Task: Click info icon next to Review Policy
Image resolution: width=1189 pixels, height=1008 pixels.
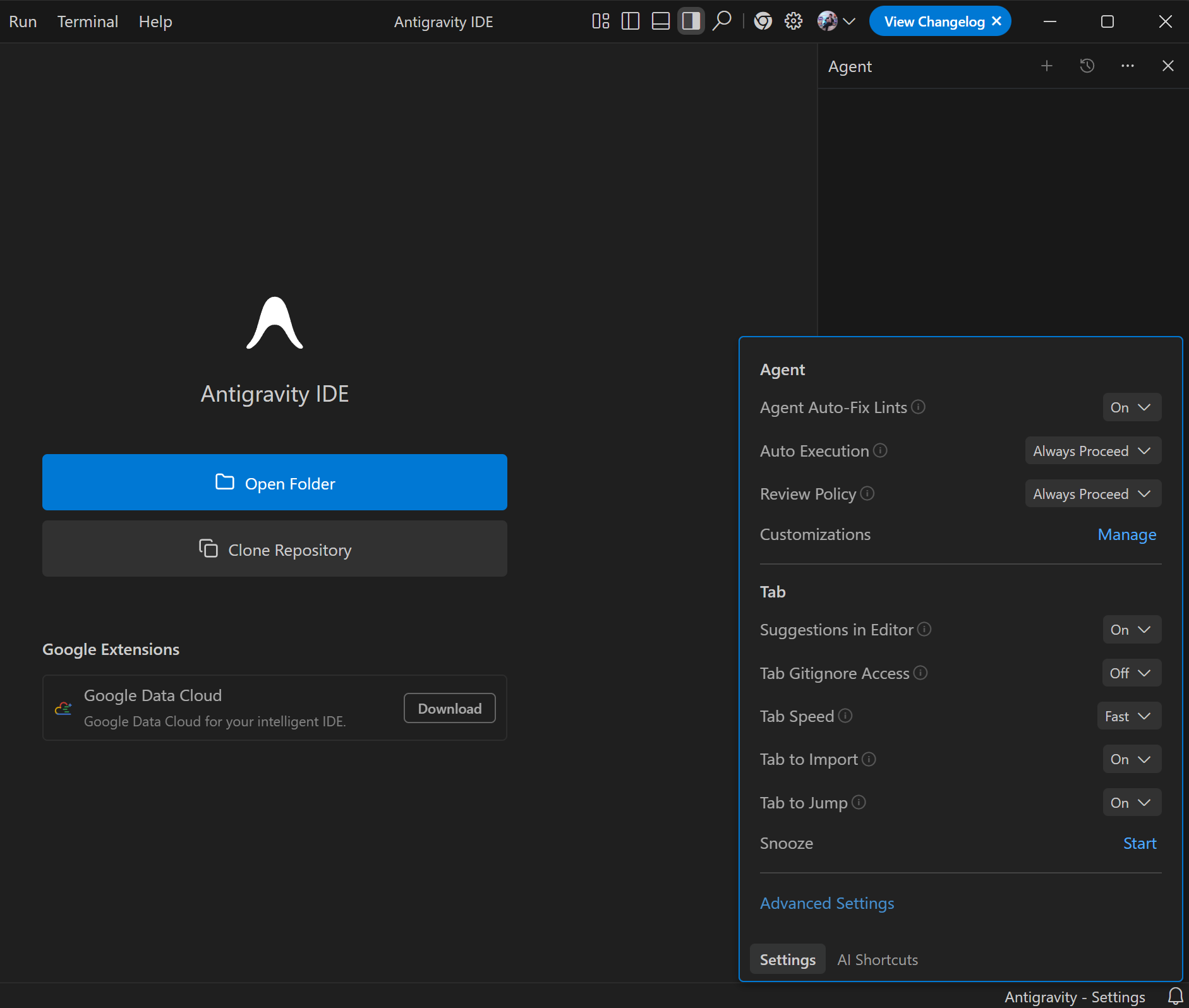Action: click(x=867, y=493)
